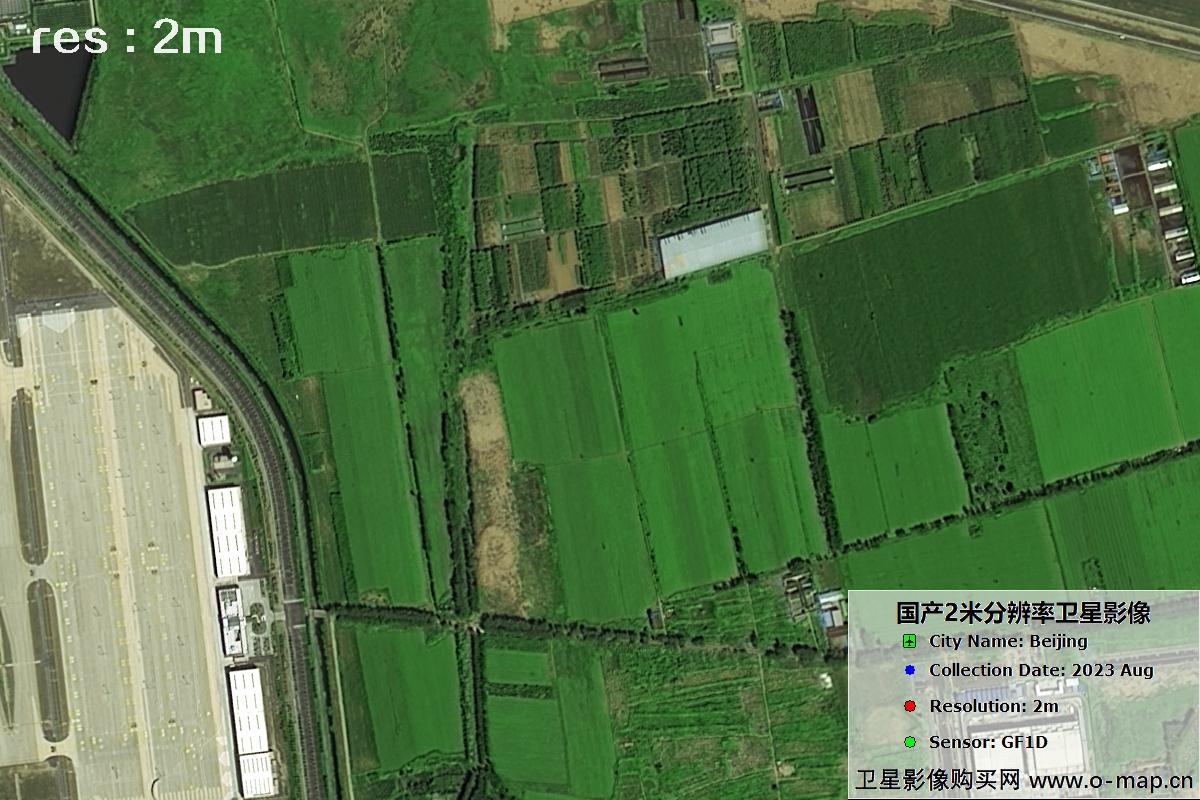The image size is (1200, 800).
Task: Click the 'Sensor: GF1D' label
Action: click(x=990, y=740)
